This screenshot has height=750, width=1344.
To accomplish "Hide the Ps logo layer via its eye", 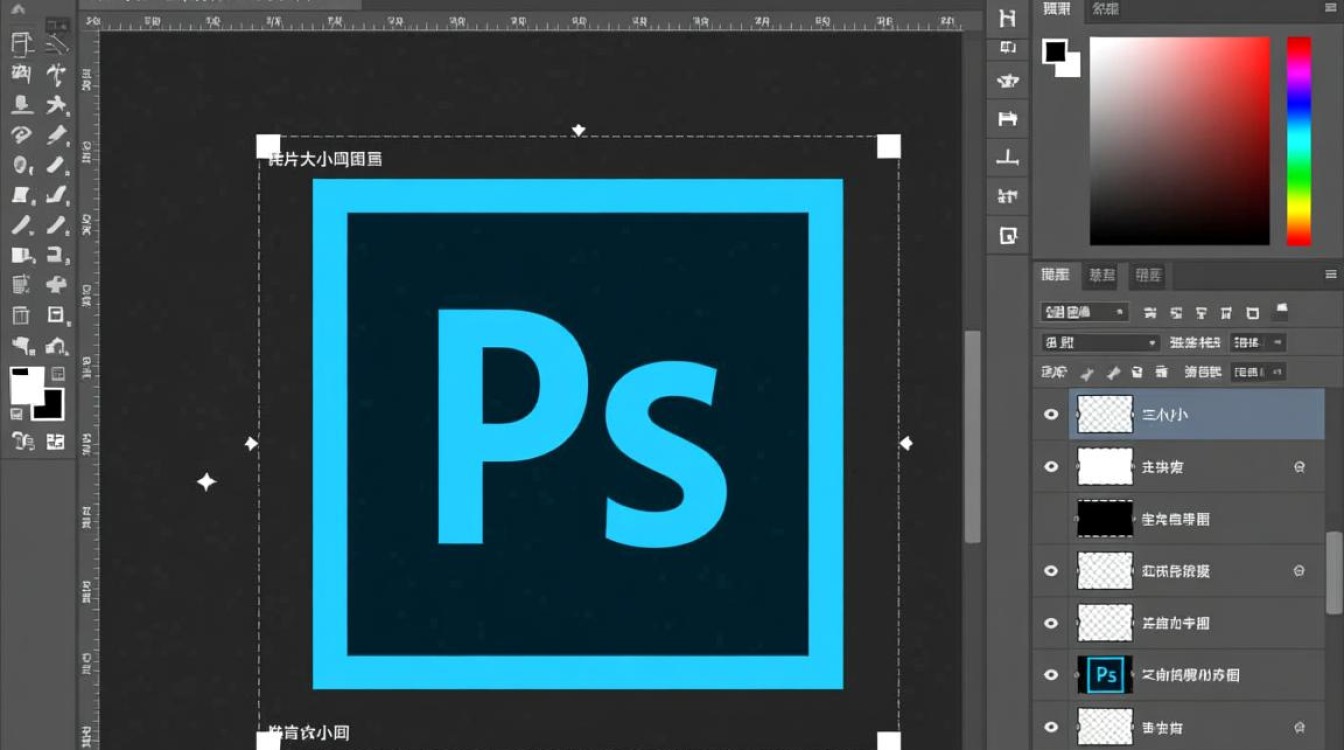I will (1051, 675).
